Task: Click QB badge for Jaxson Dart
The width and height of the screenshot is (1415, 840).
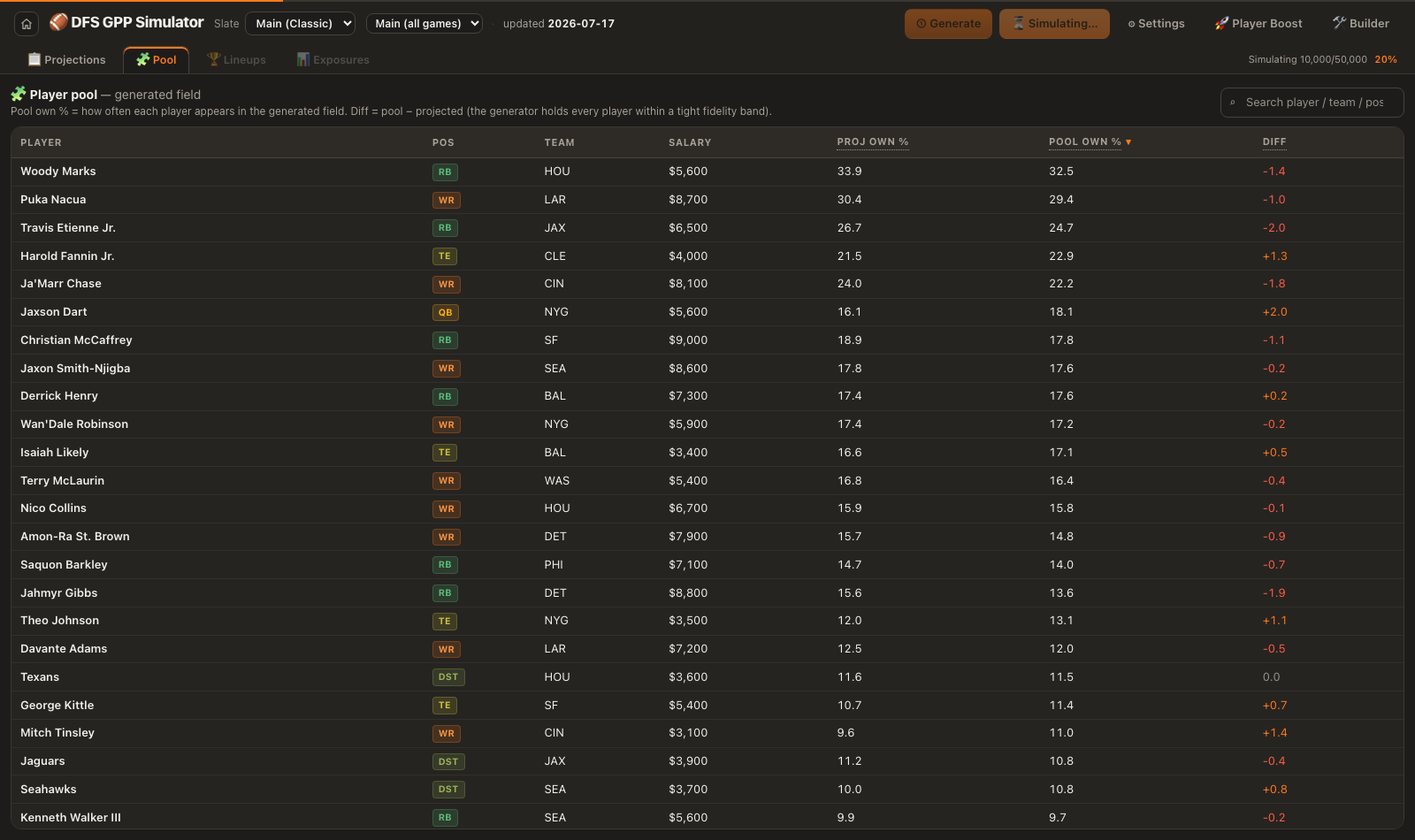Action: coord(446,312)
